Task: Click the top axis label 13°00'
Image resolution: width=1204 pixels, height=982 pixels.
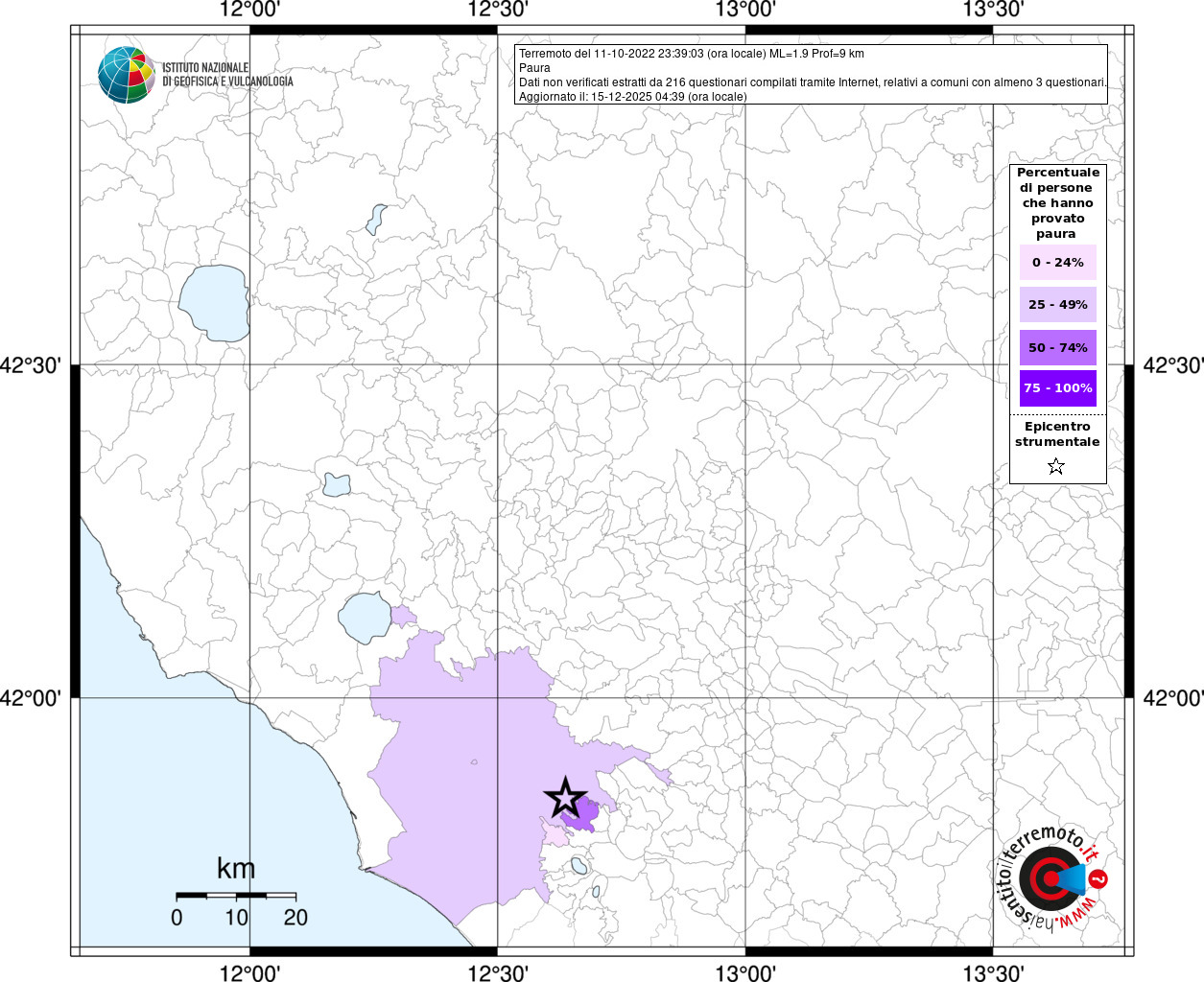Action: (745, 10)
